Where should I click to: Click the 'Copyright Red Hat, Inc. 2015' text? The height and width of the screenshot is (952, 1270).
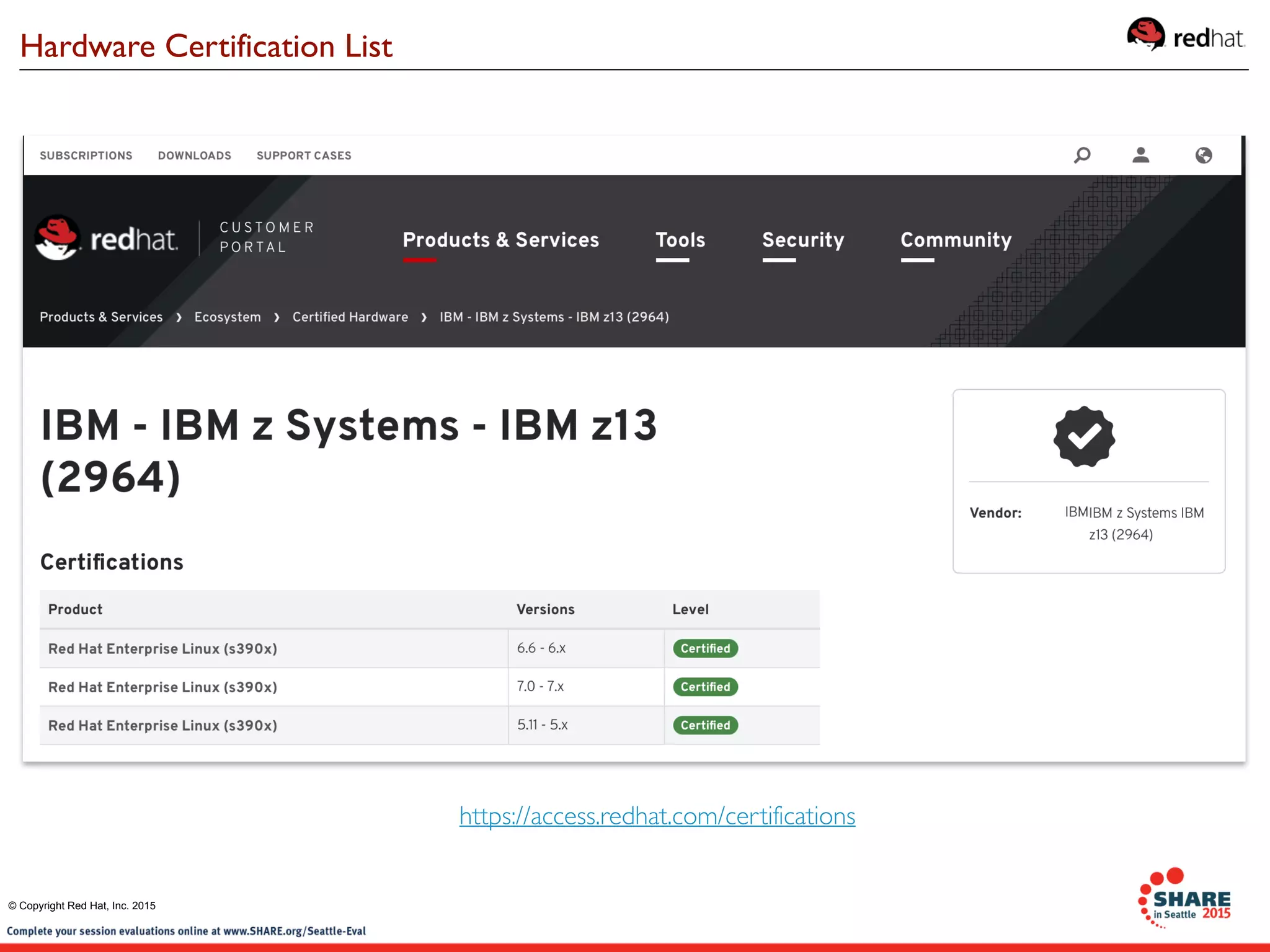pyautogui.click(x=82, y=906)
